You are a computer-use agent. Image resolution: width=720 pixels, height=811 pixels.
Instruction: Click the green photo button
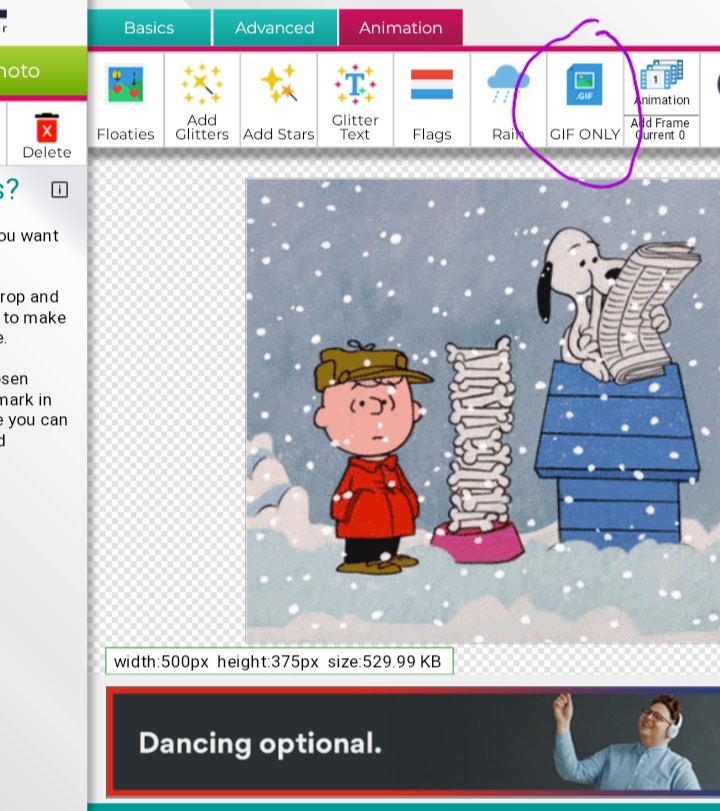pos(40,71)
